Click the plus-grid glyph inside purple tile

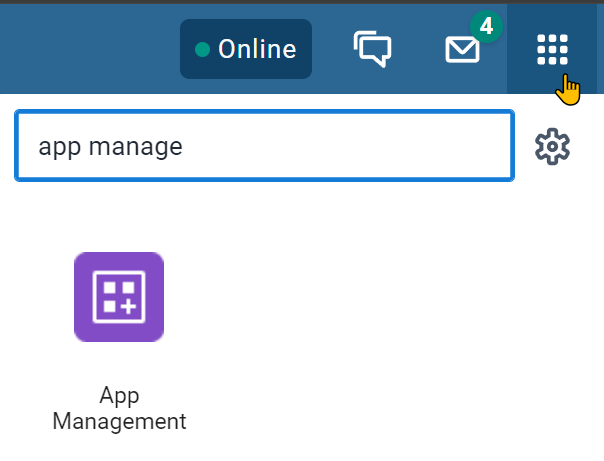119,297
